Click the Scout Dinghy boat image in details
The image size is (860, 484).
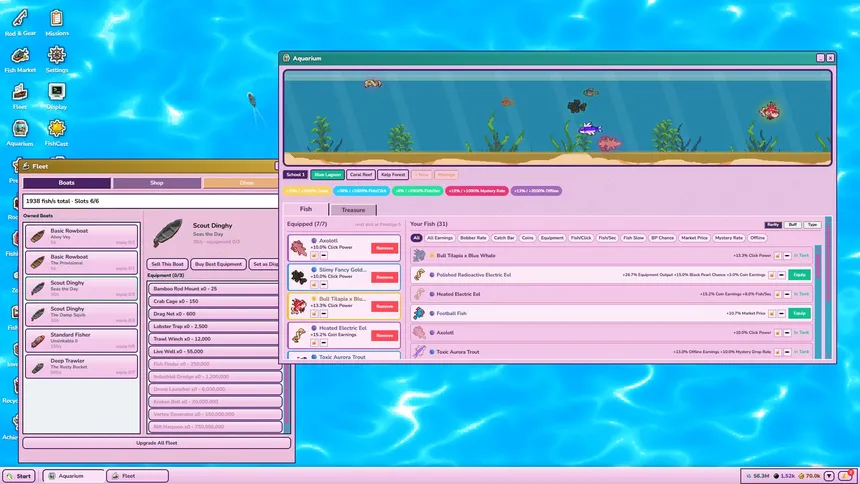pyautogui.click(x=168, y=233)
